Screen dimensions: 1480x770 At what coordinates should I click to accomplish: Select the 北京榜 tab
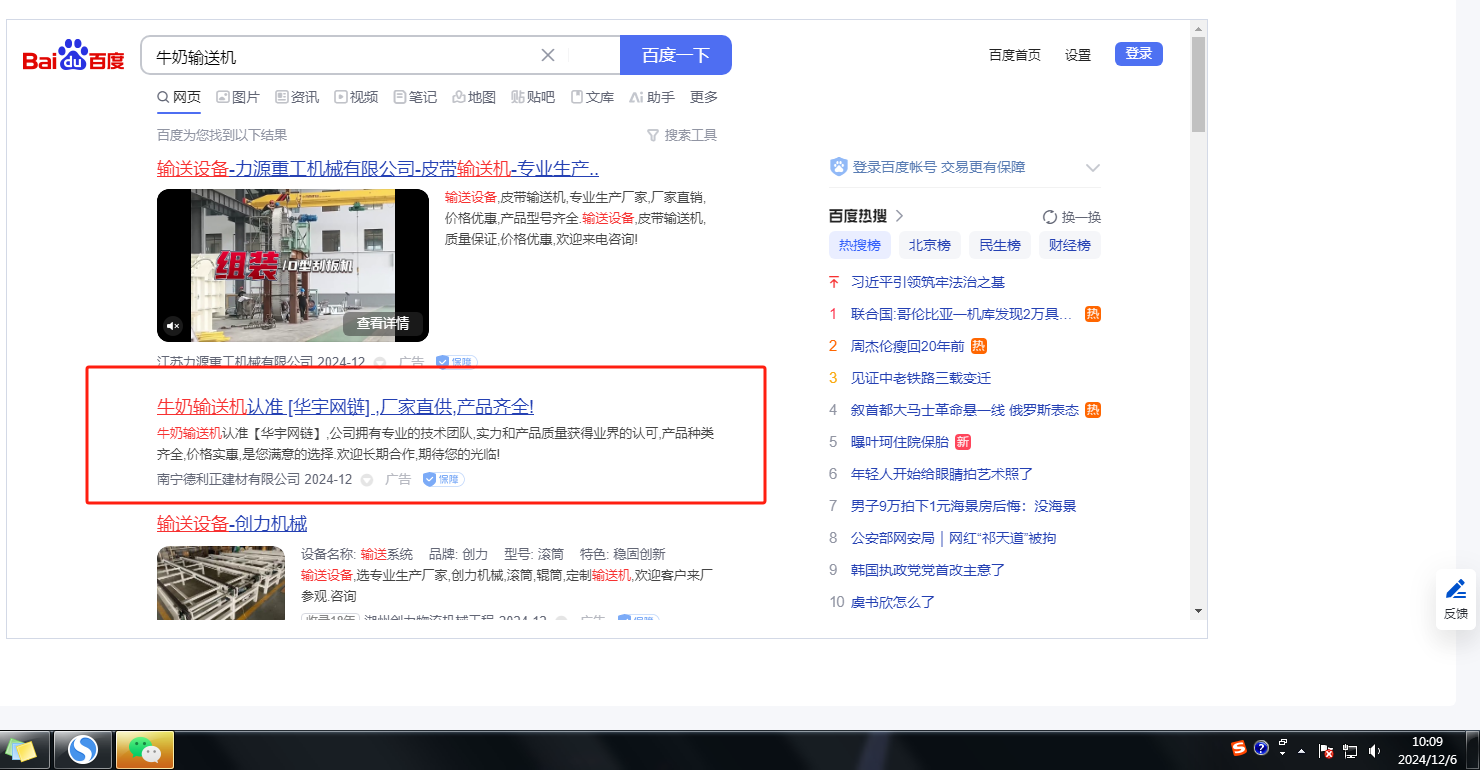(930, 245)
